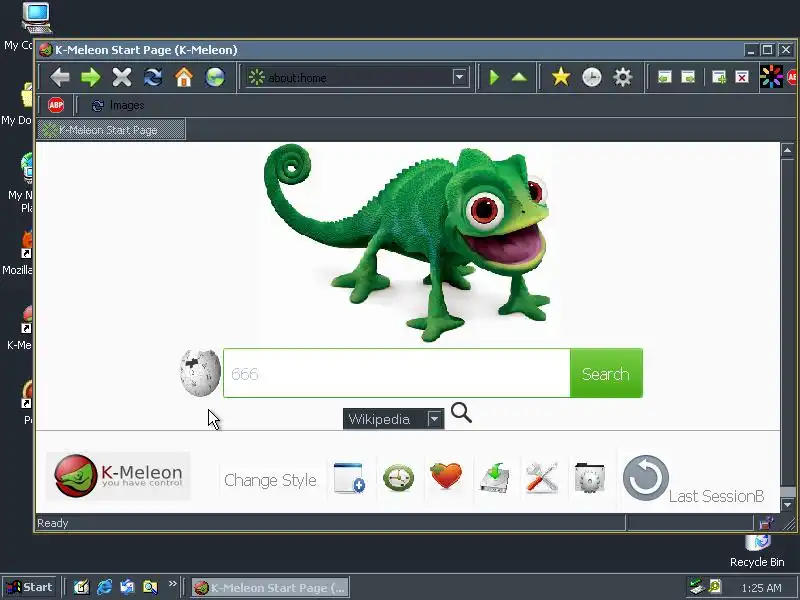Go forward with the green arrow
The width and height of the screenshot is (800, 600).
click(x=91, y=78)
